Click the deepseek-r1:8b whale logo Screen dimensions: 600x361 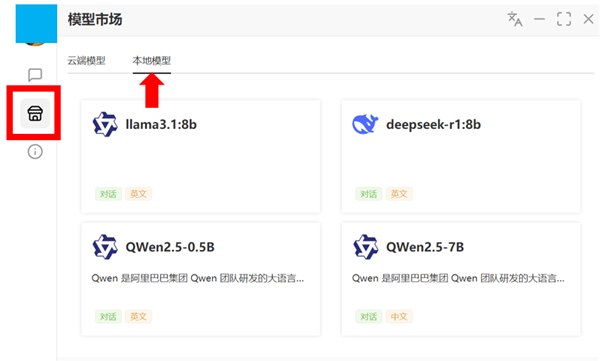pos(365,124)
